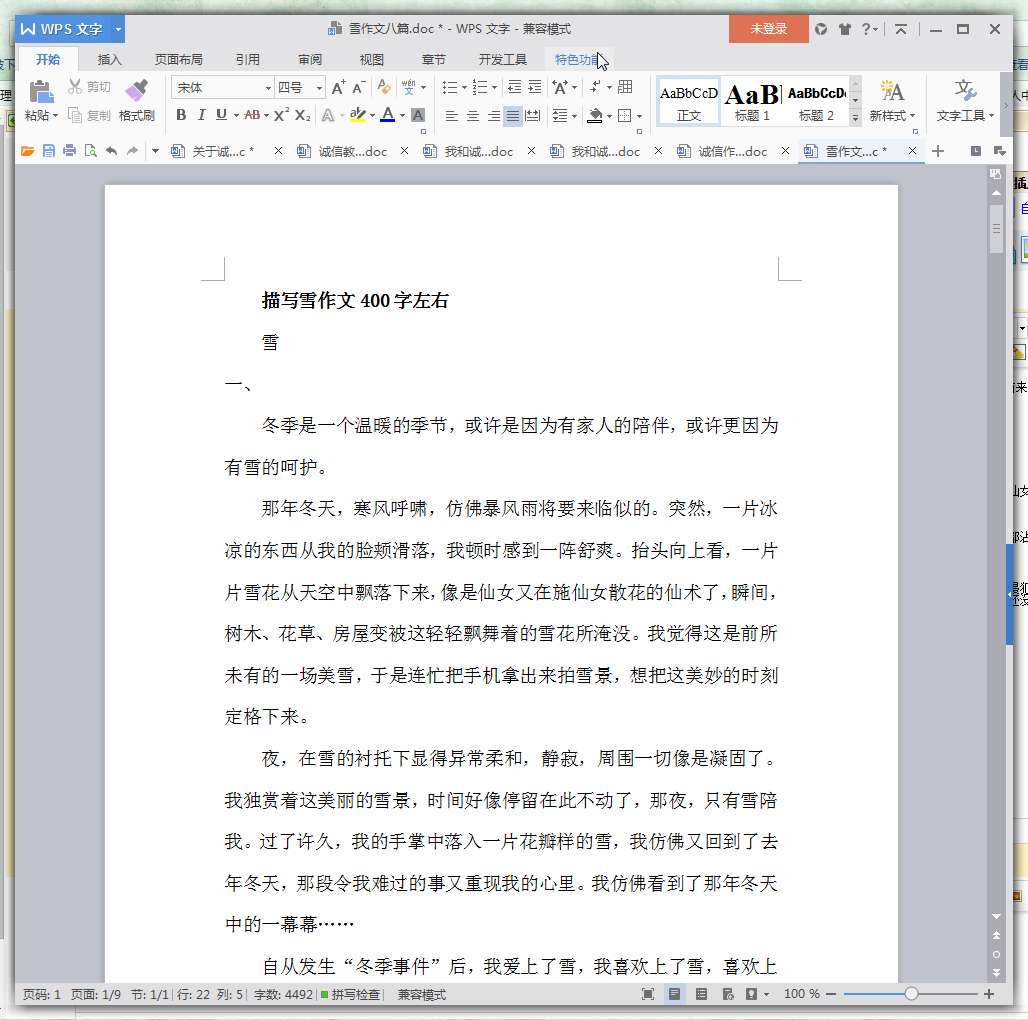
Task: Align paragraph text left
Action: click(452, 116)
